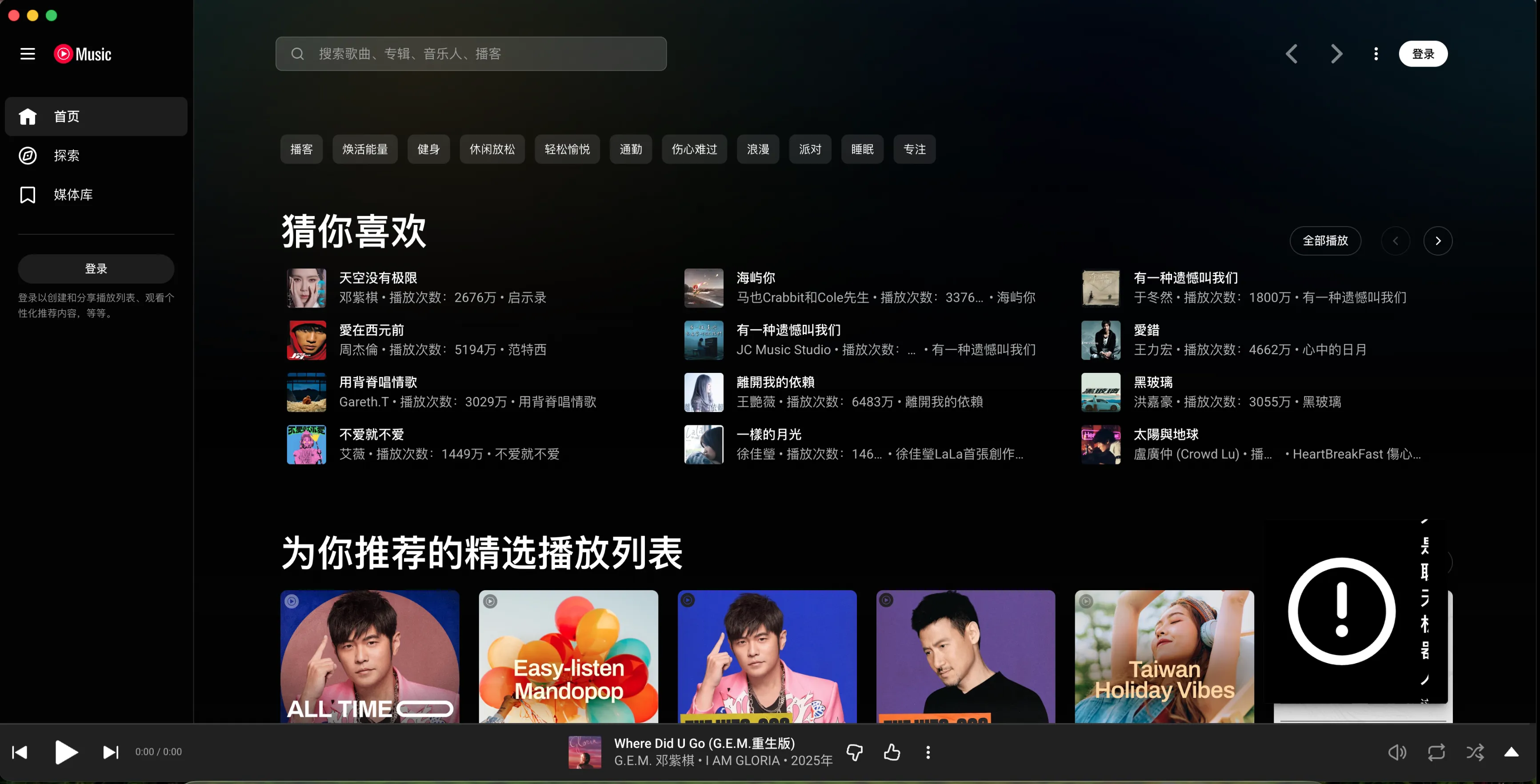Click the 太陽與地球 album cover
Image resolution: width=1540 pixels, height=784 pixels.
(x=1100, y=444)
